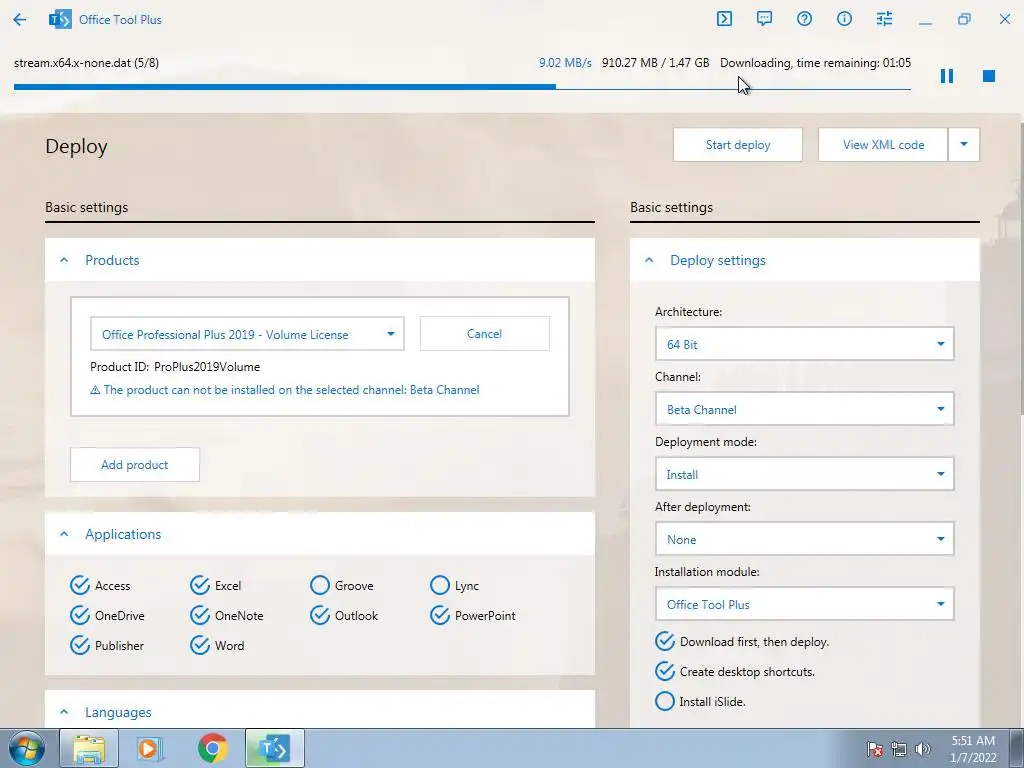This screenshot has height=768, width=1024.
Task: Open Google Chrome from taskbar
Action: click(x=212, y=748)
